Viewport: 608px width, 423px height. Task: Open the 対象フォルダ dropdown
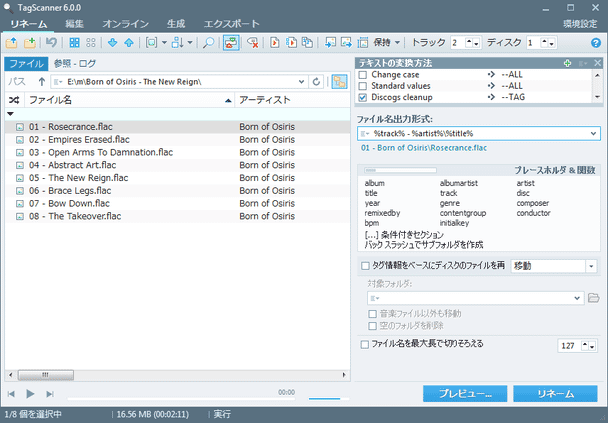click(577, 298)
